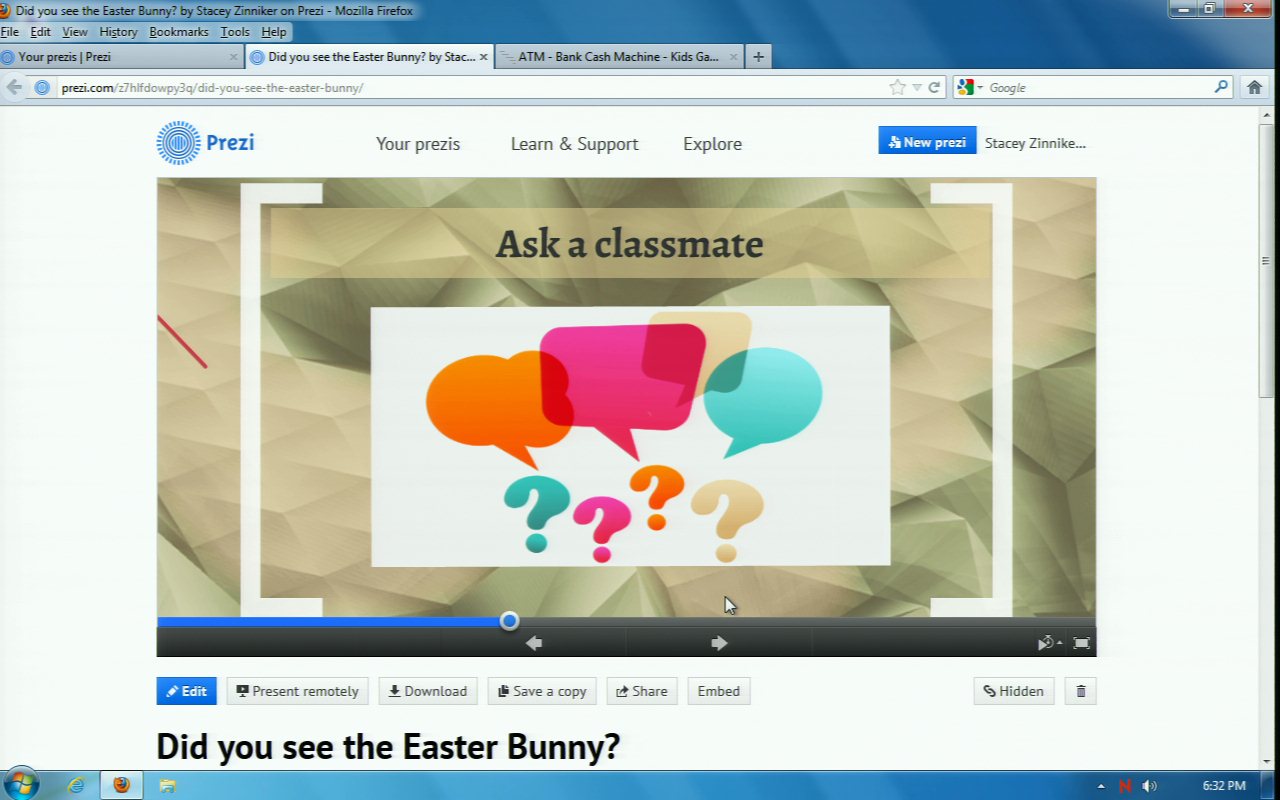Bookmark this page with the star icon
This screenshot has width=1280, height=800.
[x=897, y=87]
